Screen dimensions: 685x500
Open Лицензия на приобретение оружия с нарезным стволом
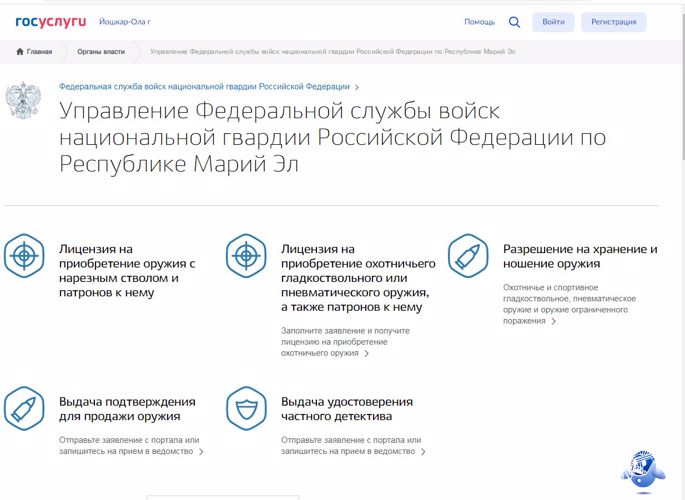[x=127, y=271]
